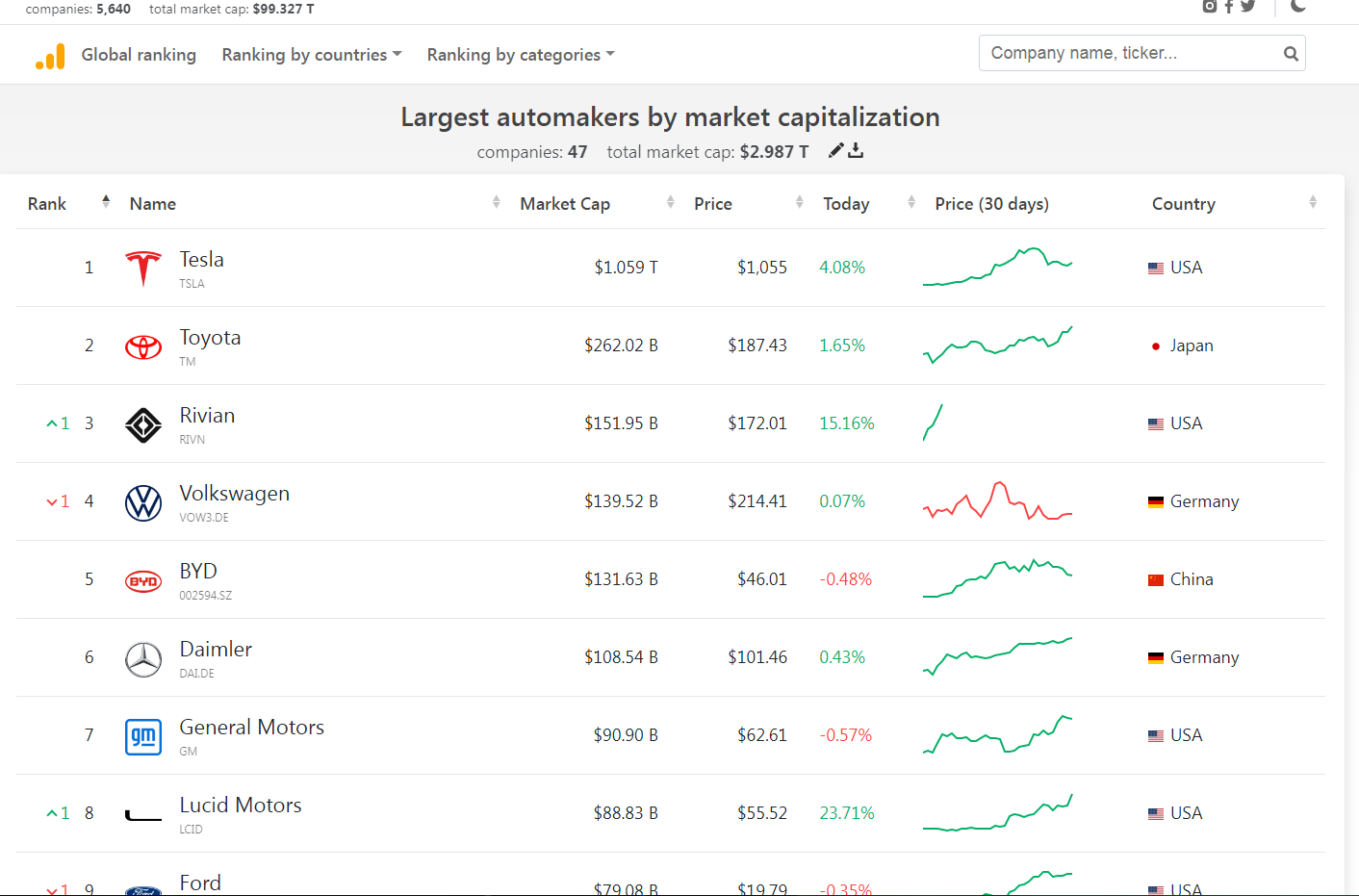Click the rank-up arrow in Lucid Motors row

(x=52, y=813)
